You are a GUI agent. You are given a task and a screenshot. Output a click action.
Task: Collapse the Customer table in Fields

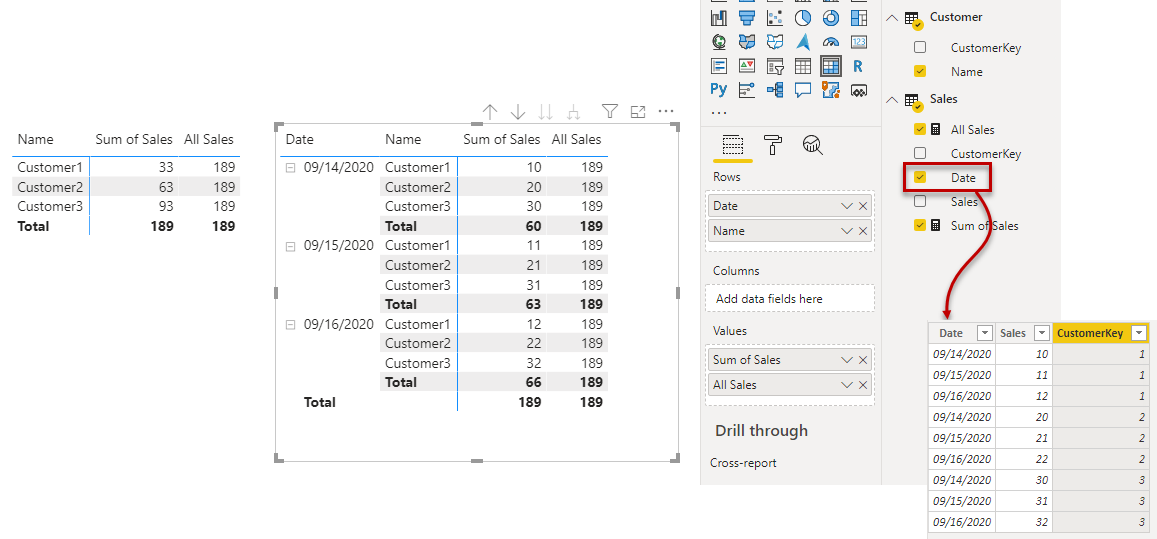(893, 18)
